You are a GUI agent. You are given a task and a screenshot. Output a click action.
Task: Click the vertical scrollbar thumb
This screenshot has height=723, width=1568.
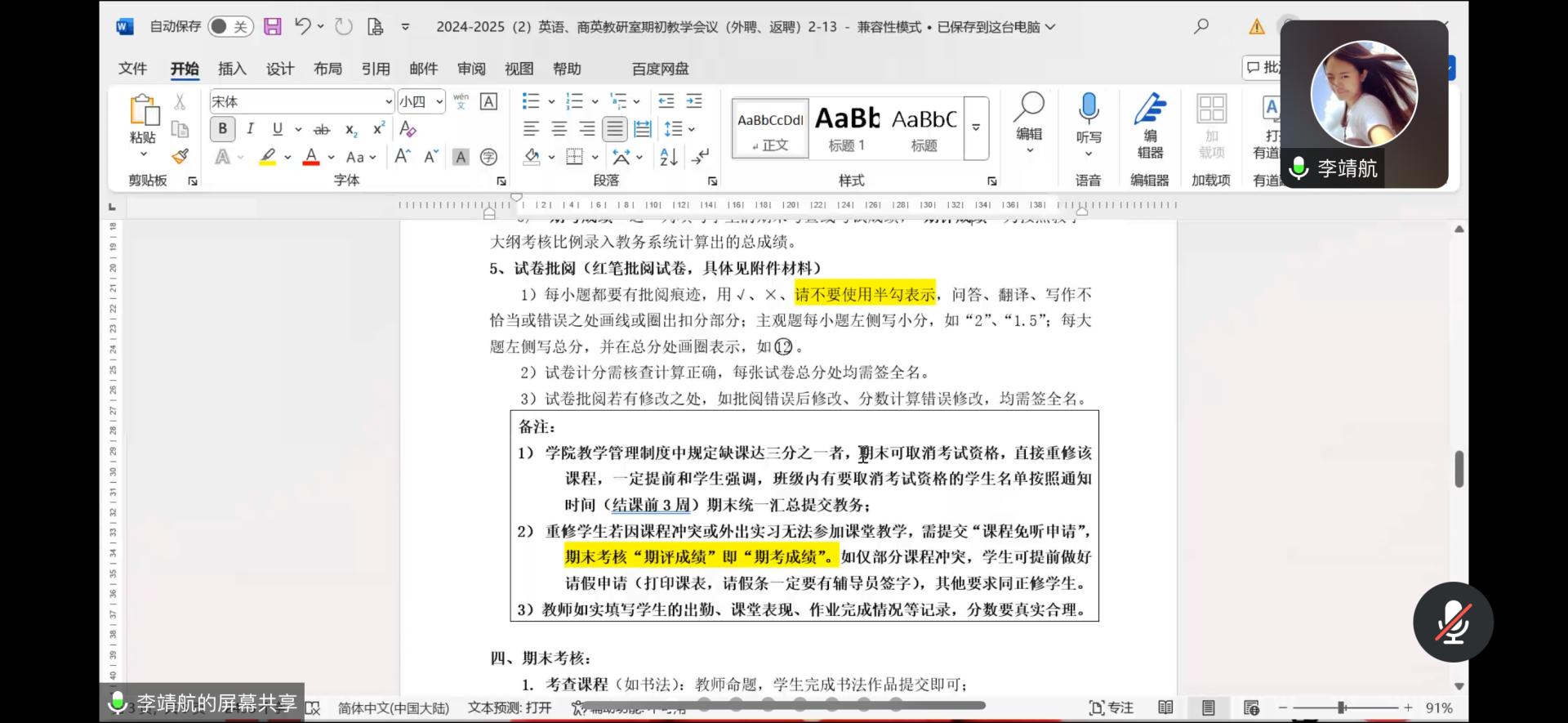pyautogui.click(x=1459, y=469)
